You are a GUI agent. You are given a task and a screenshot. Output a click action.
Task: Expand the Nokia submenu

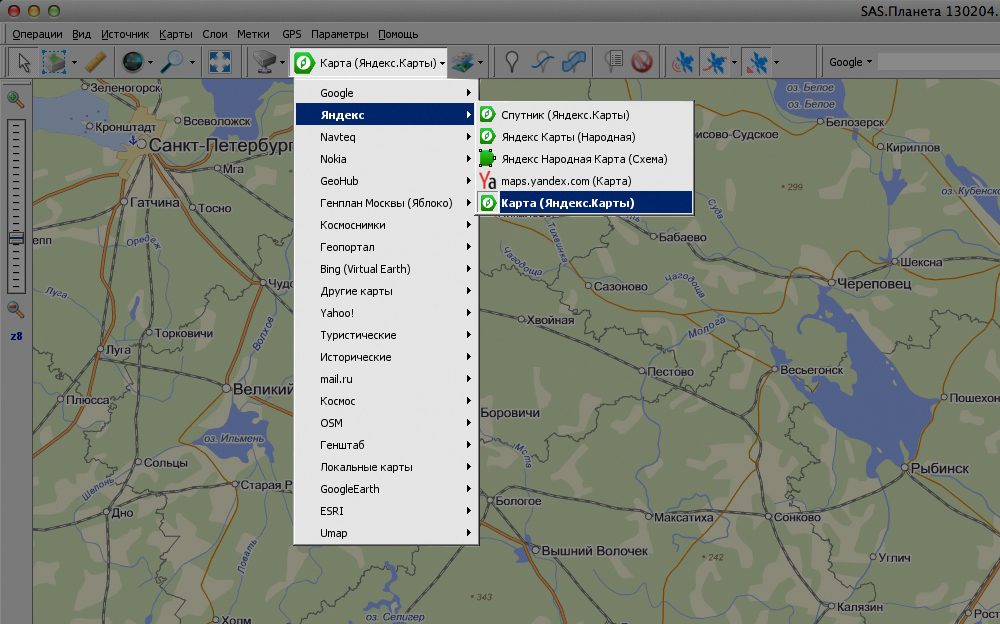(386, 159)
